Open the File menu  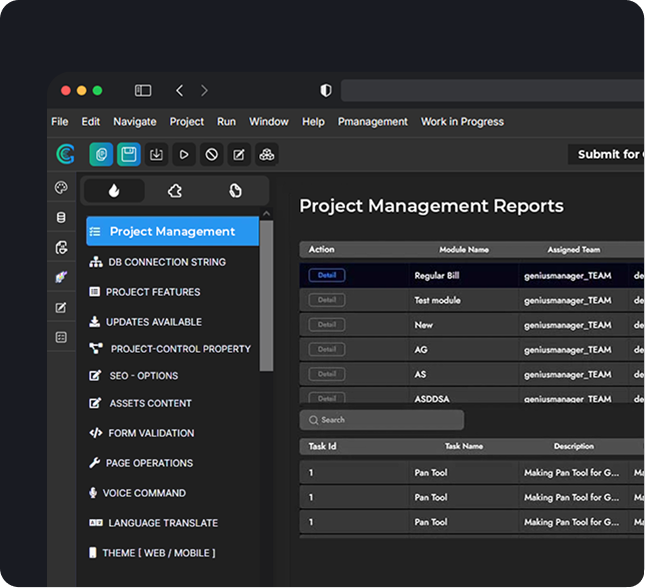(60, 122)
